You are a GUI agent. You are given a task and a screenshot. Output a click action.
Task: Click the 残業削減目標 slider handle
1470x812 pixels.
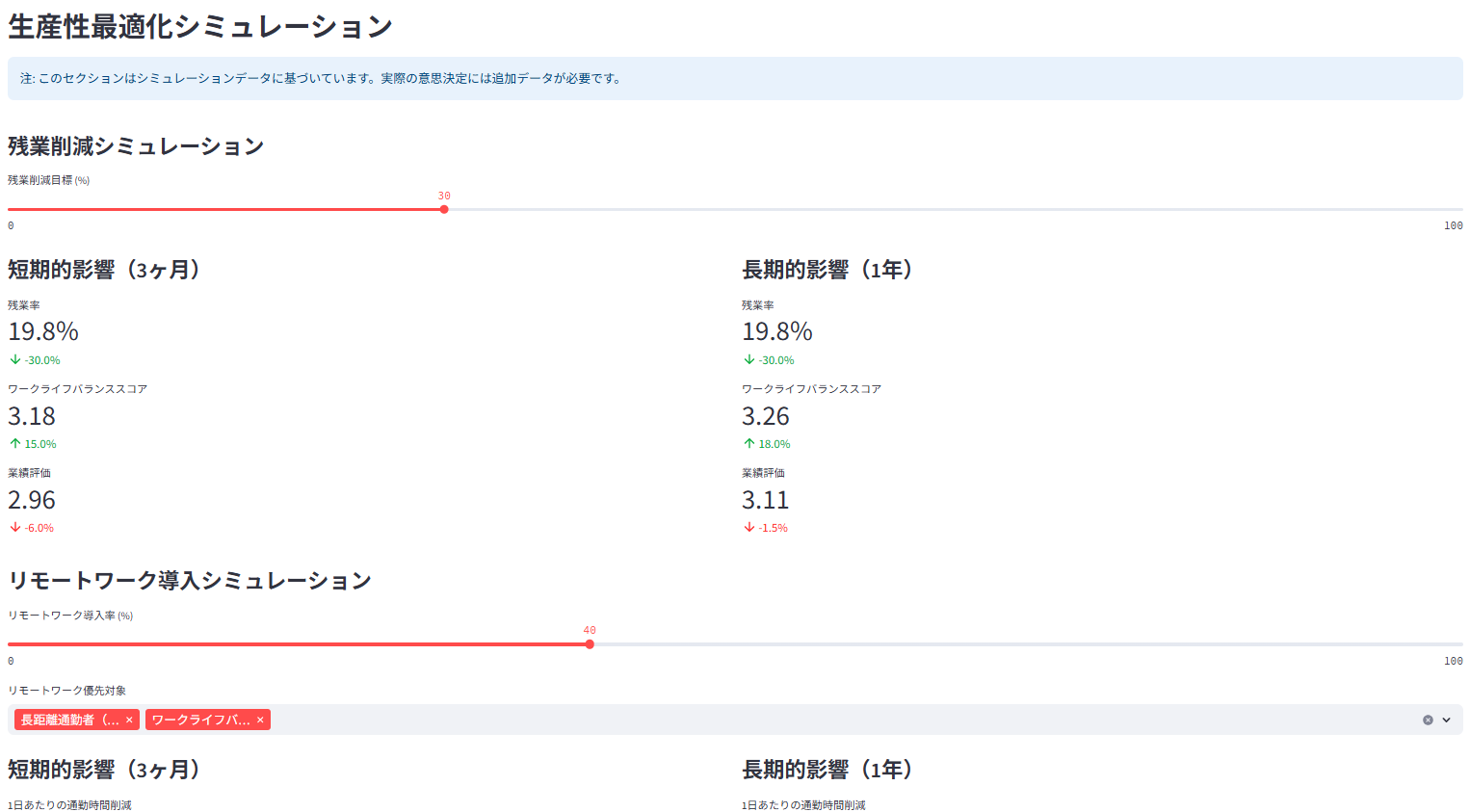pyautogui.click(x=443, y=209)
